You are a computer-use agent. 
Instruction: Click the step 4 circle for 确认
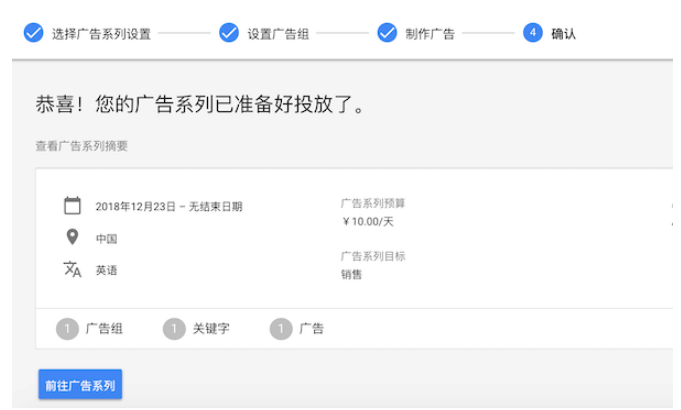click(x=533, y=33)
